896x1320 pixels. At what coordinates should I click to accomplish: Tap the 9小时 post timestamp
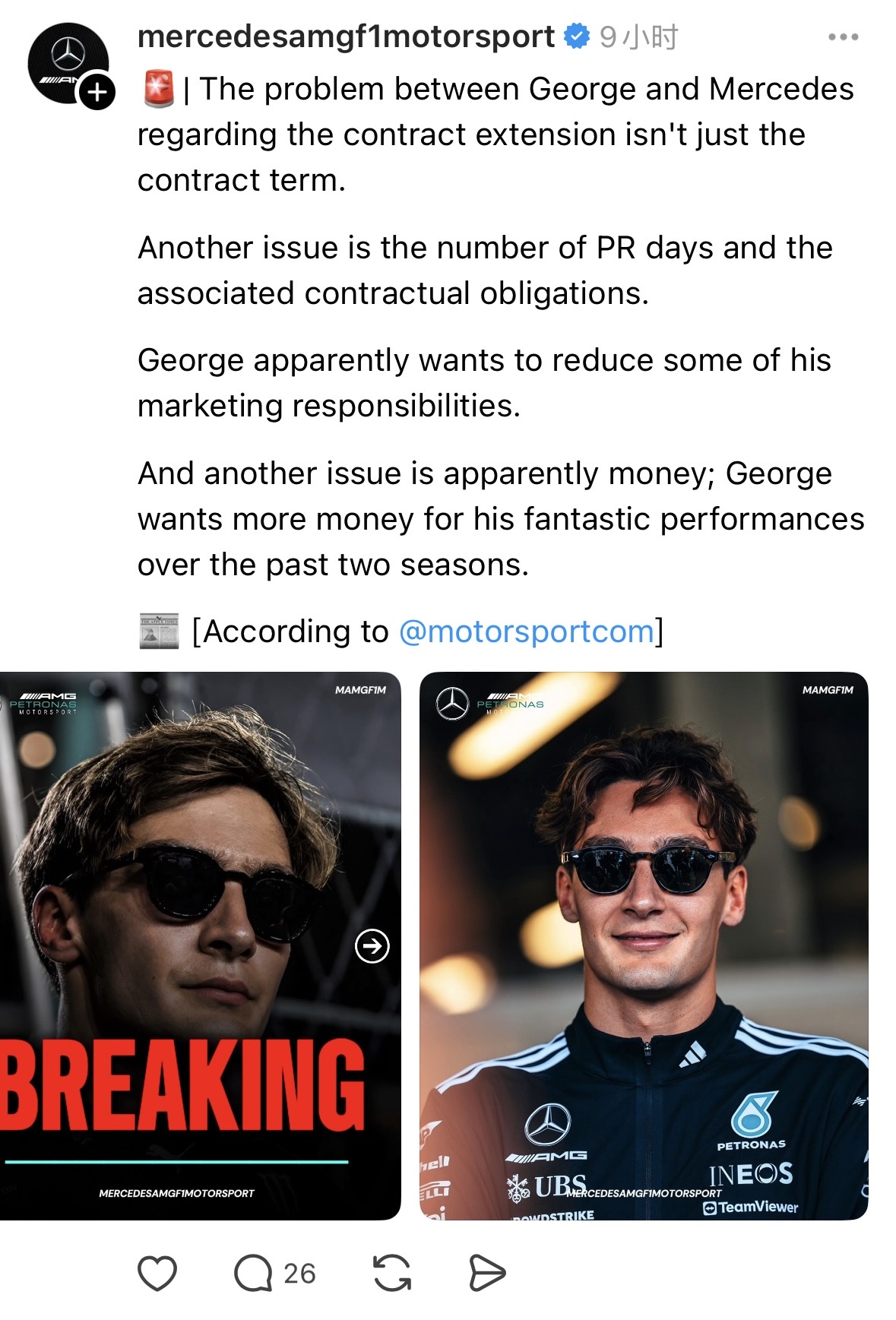coord(638,36)
